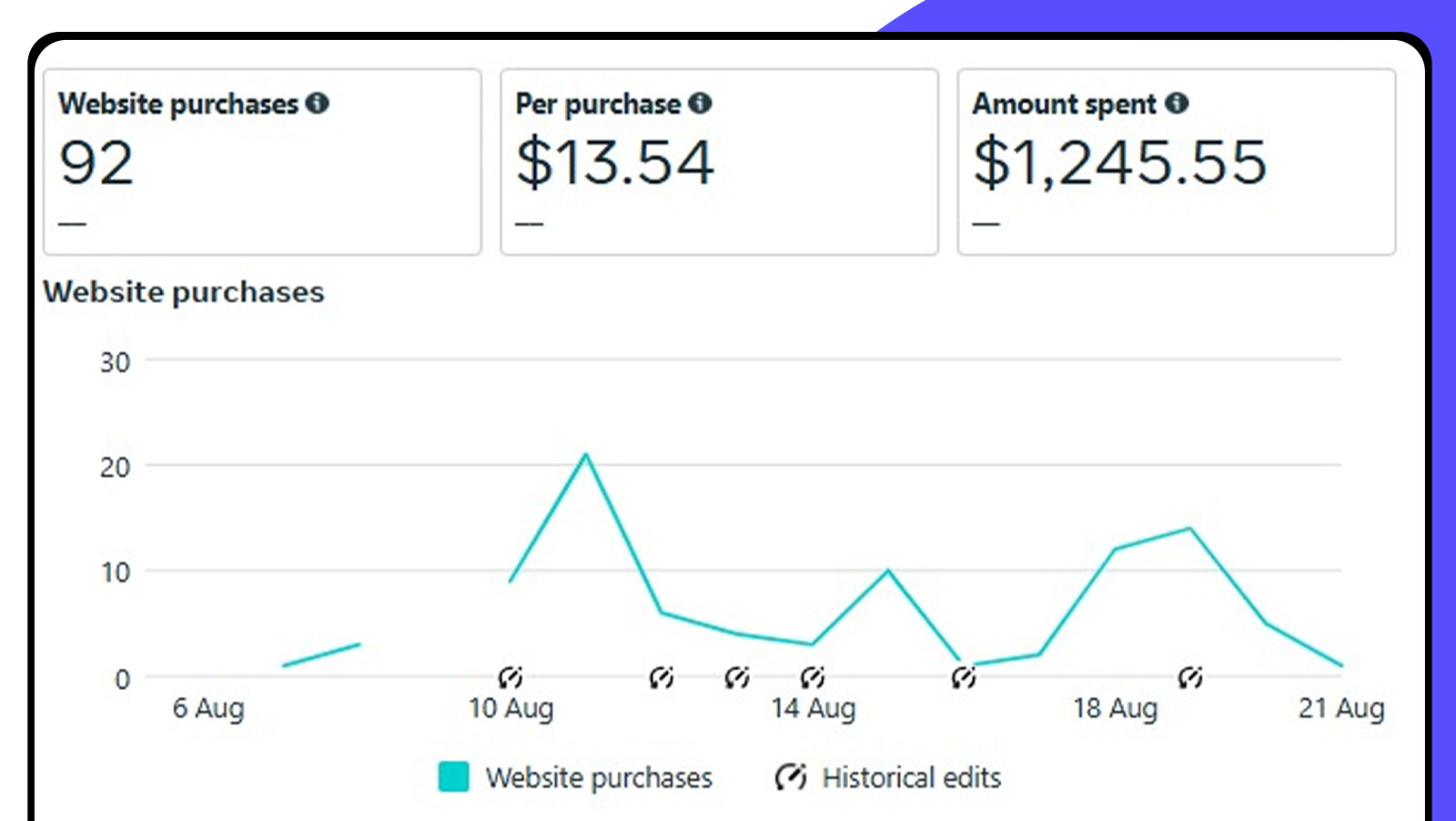Image resolution: width=1456 pixels, height=821 pixels.
Task: Toggle the Historical edits legend label
Action: (x=911, y=778)
